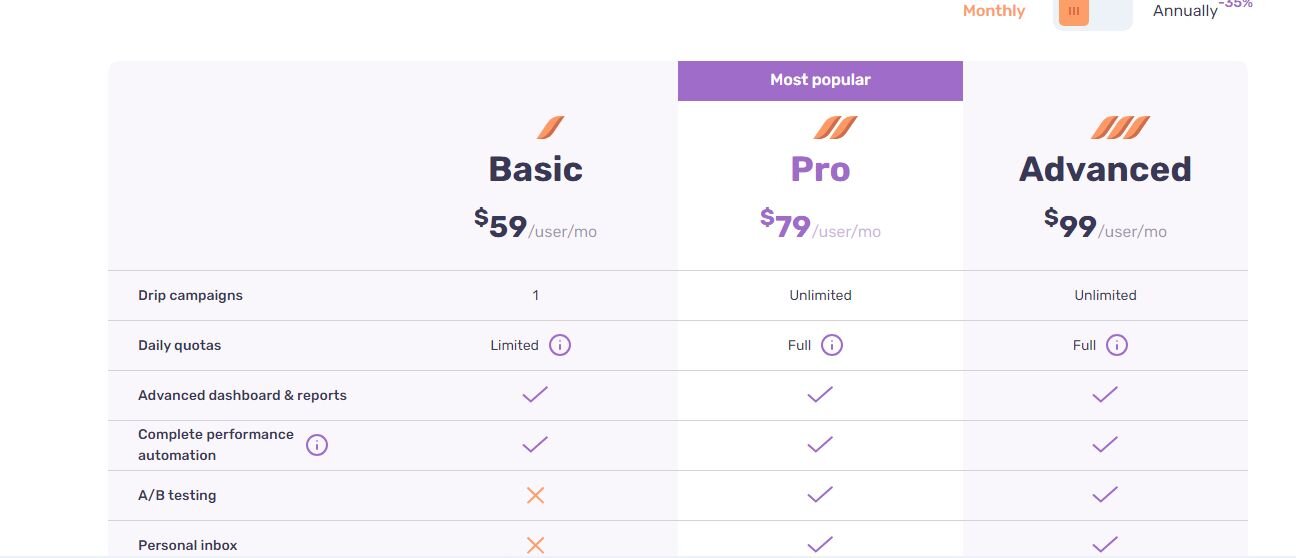The width and height of the screenshot is (1296, 558).
Task: Open info icon beside Pro Full quotas
Action: click(x=832, y=345)
